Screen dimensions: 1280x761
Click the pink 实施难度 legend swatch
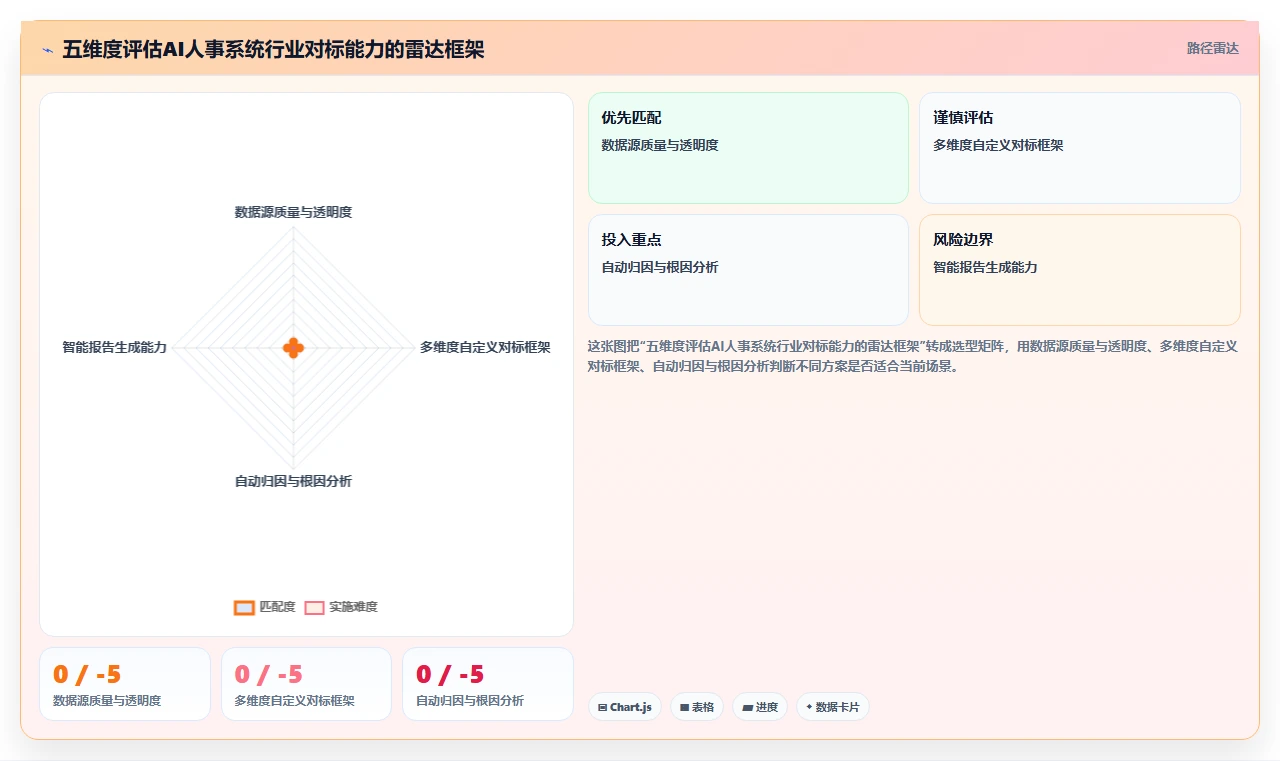[x=314, y=607]
